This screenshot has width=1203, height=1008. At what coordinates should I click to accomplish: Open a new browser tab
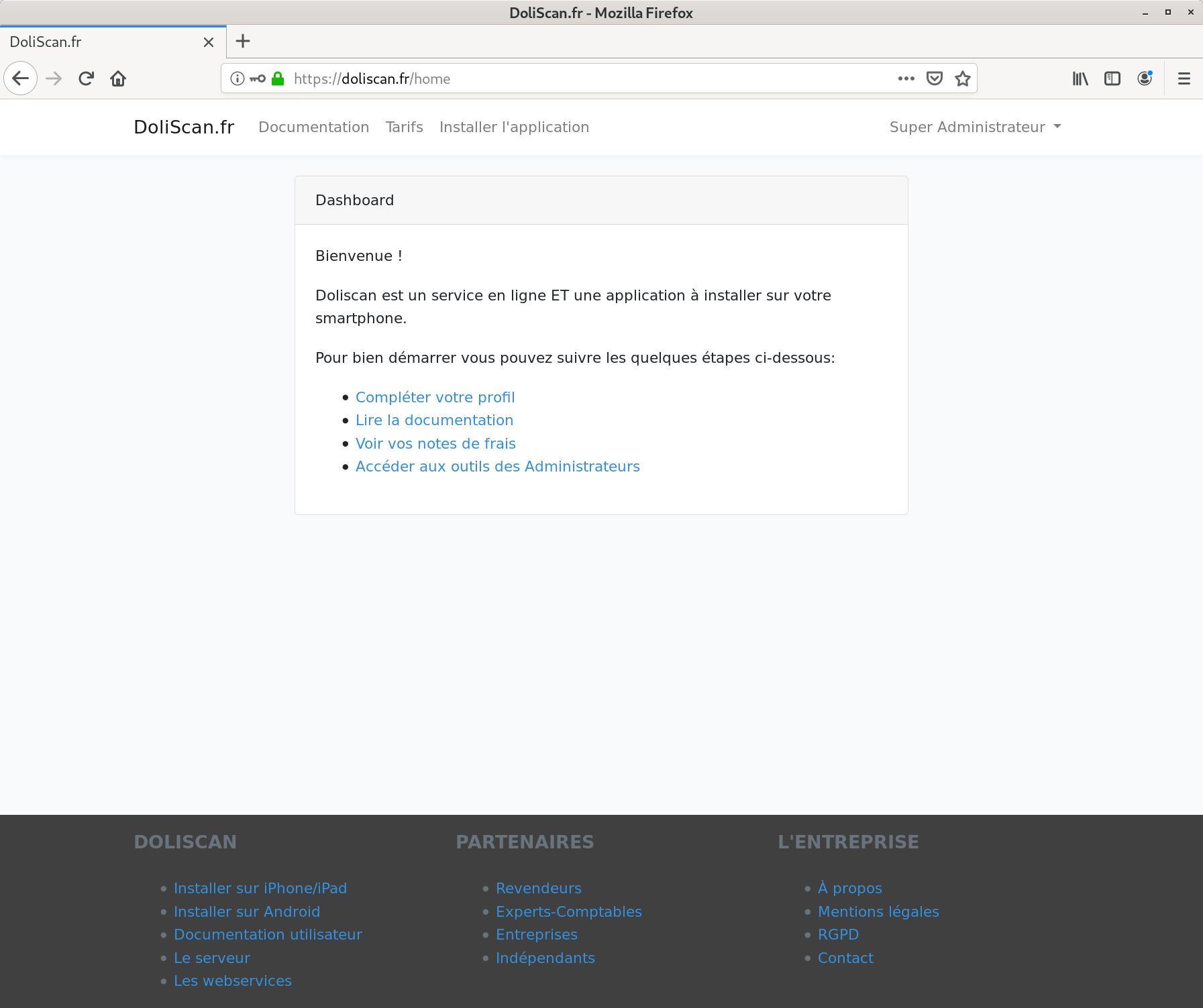pyautogui.click(x=243, y=42)
